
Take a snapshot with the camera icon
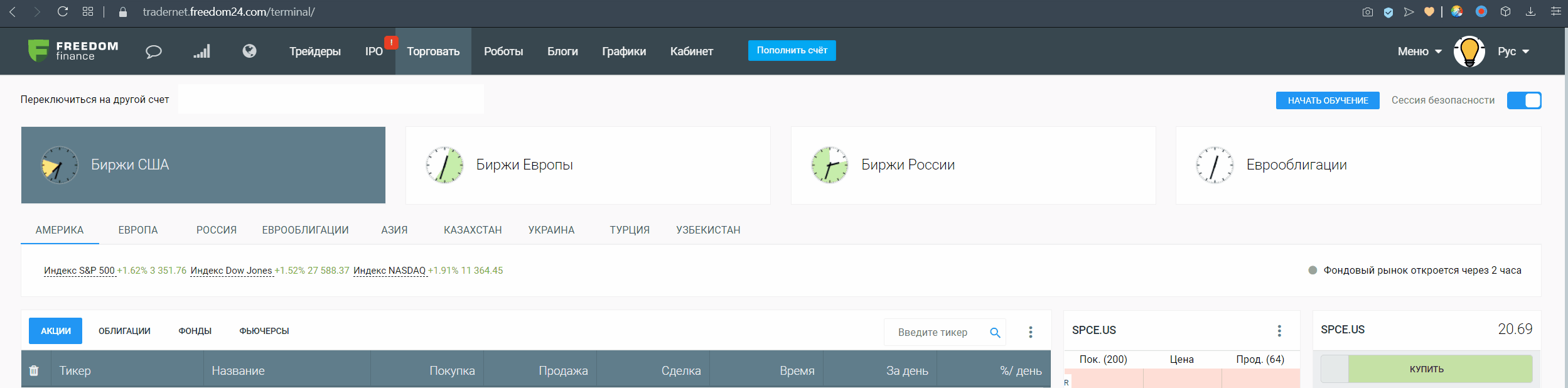point(1368,12)
